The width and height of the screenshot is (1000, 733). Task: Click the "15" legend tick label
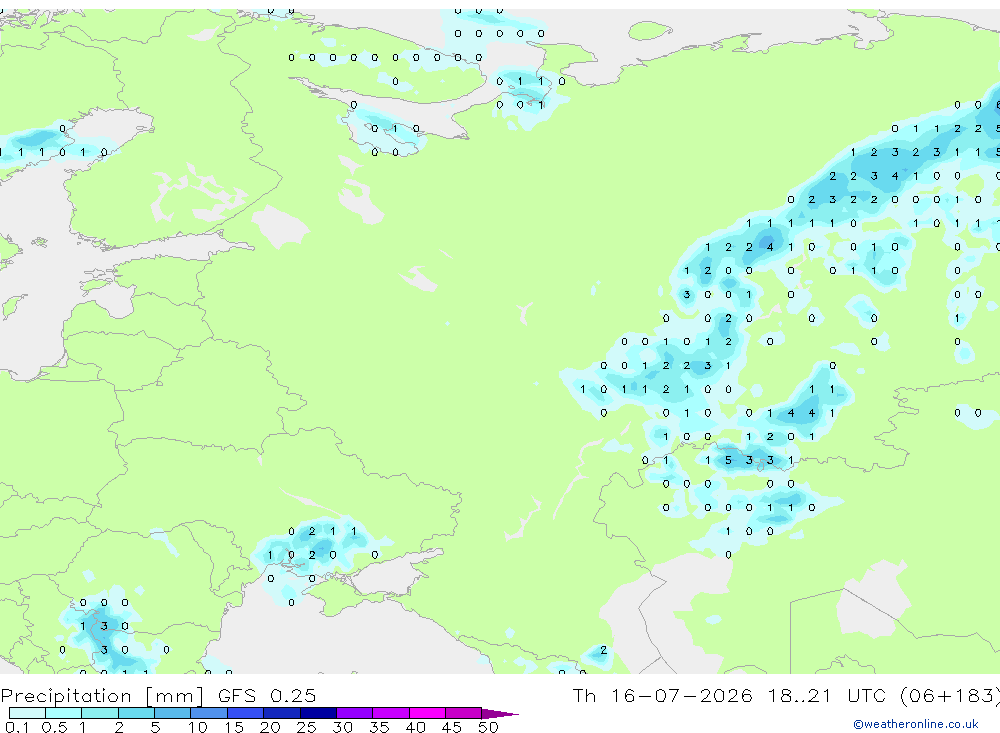point(233,727)
